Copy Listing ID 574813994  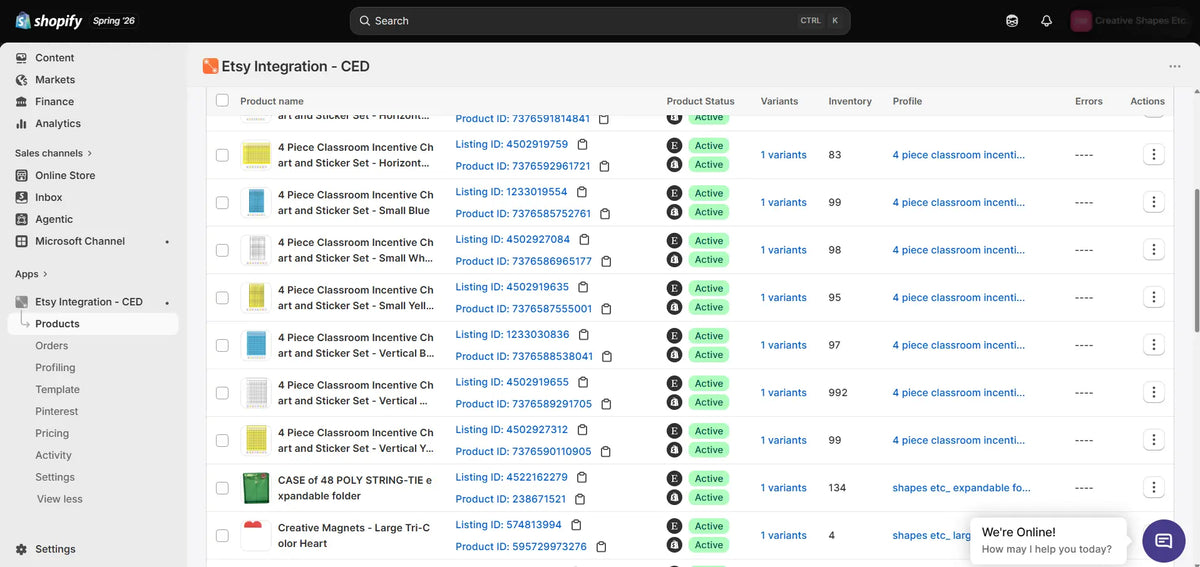[576, 525]
